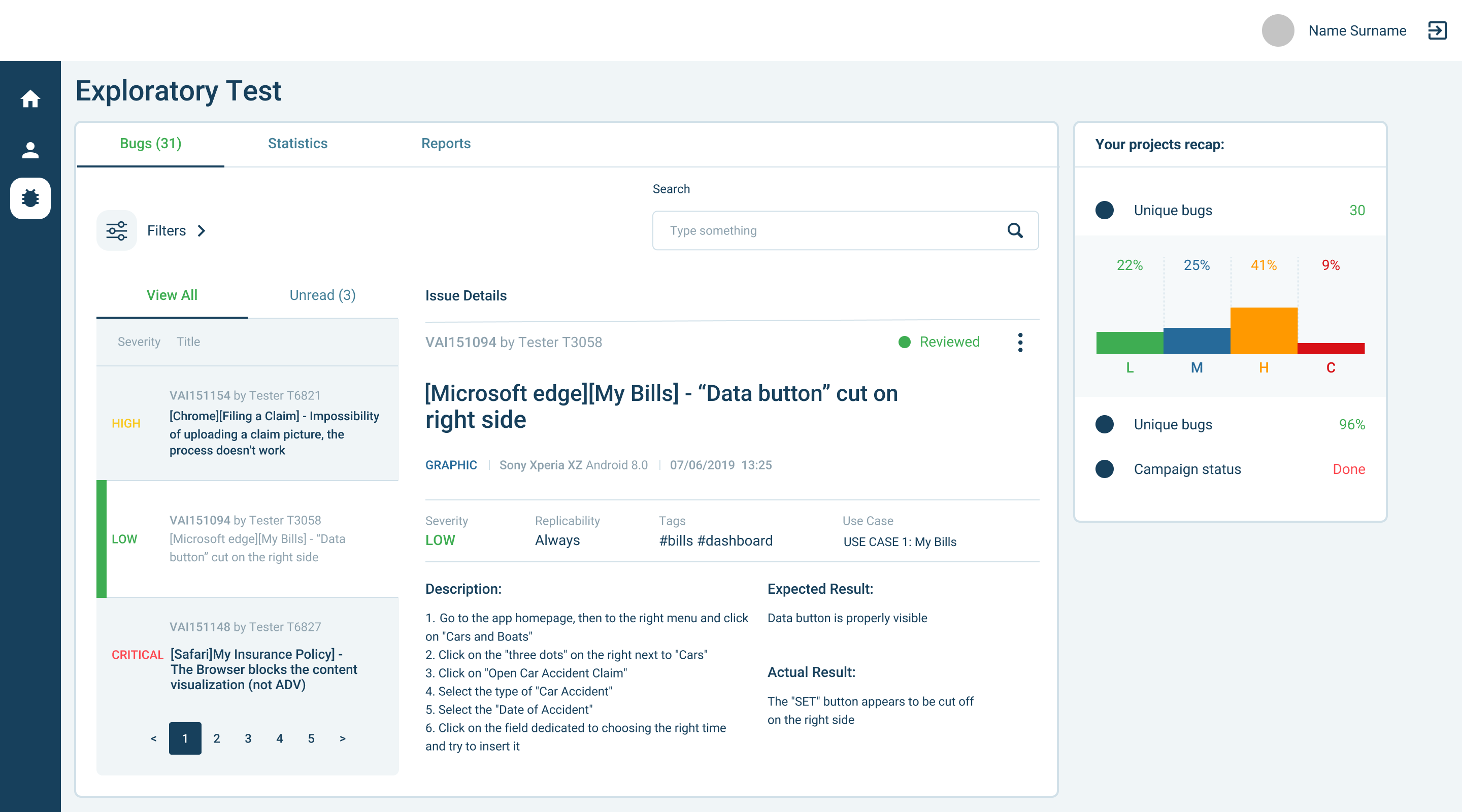This screenshot has height=812, width=1462.
Task: Click the logout icon beside Name Surname
Action: (1437, 30)
